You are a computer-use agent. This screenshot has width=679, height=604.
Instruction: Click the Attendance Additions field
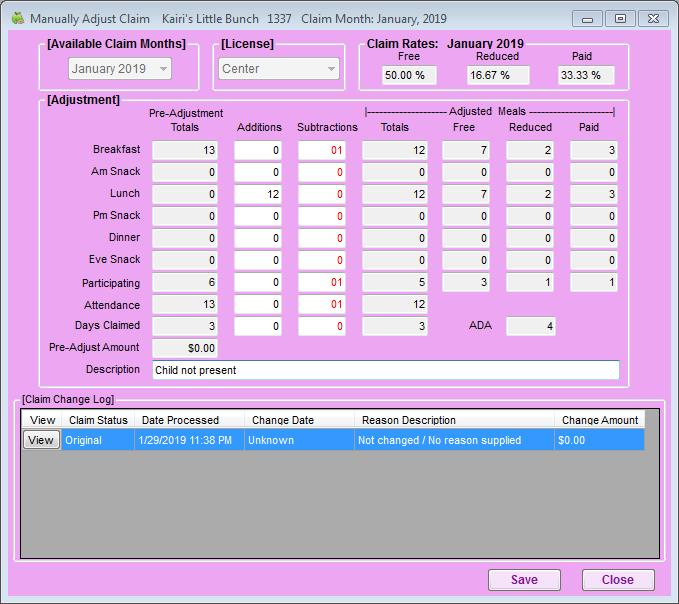(258, 304)
